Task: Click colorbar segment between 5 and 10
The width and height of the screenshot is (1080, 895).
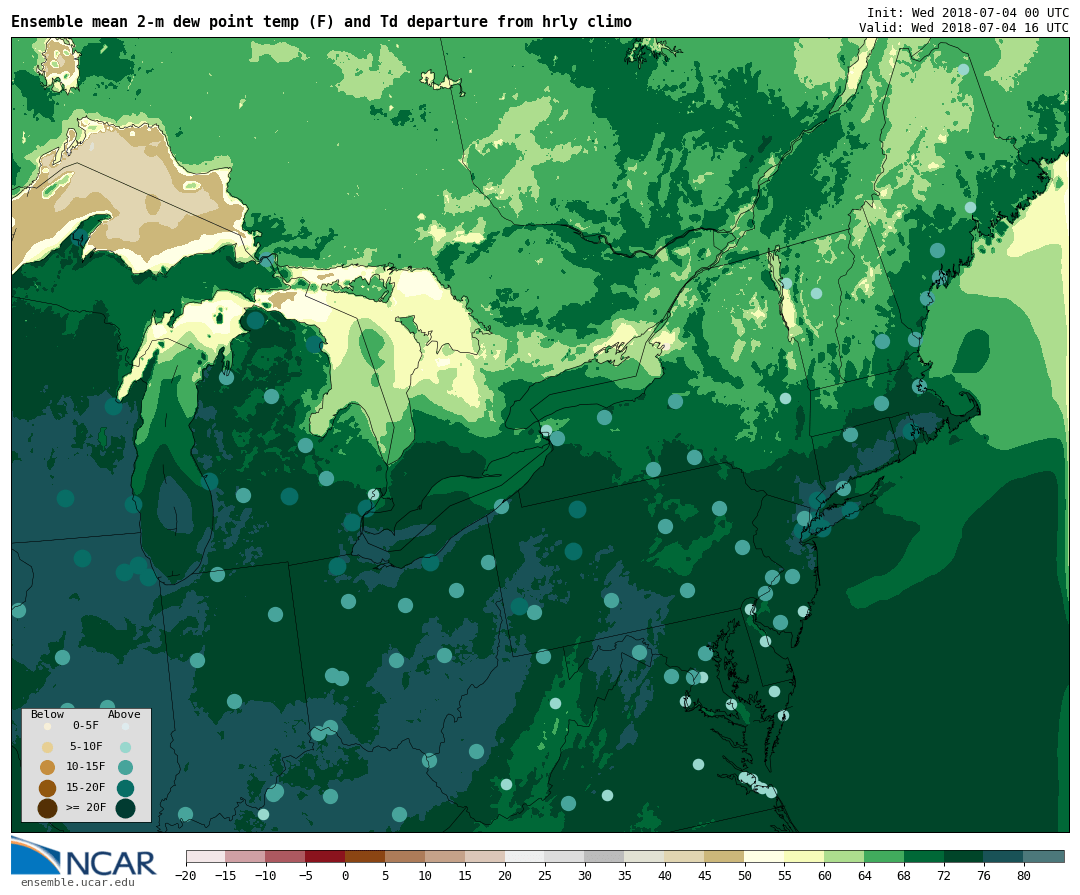Action: (x=405, y=857)
